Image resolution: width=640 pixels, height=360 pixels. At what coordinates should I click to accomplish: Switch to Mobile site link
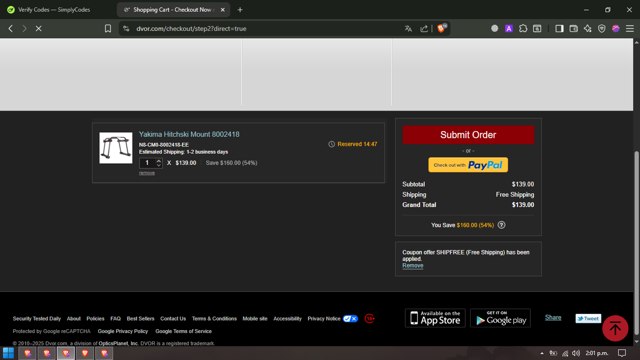(x=255, y=319)
